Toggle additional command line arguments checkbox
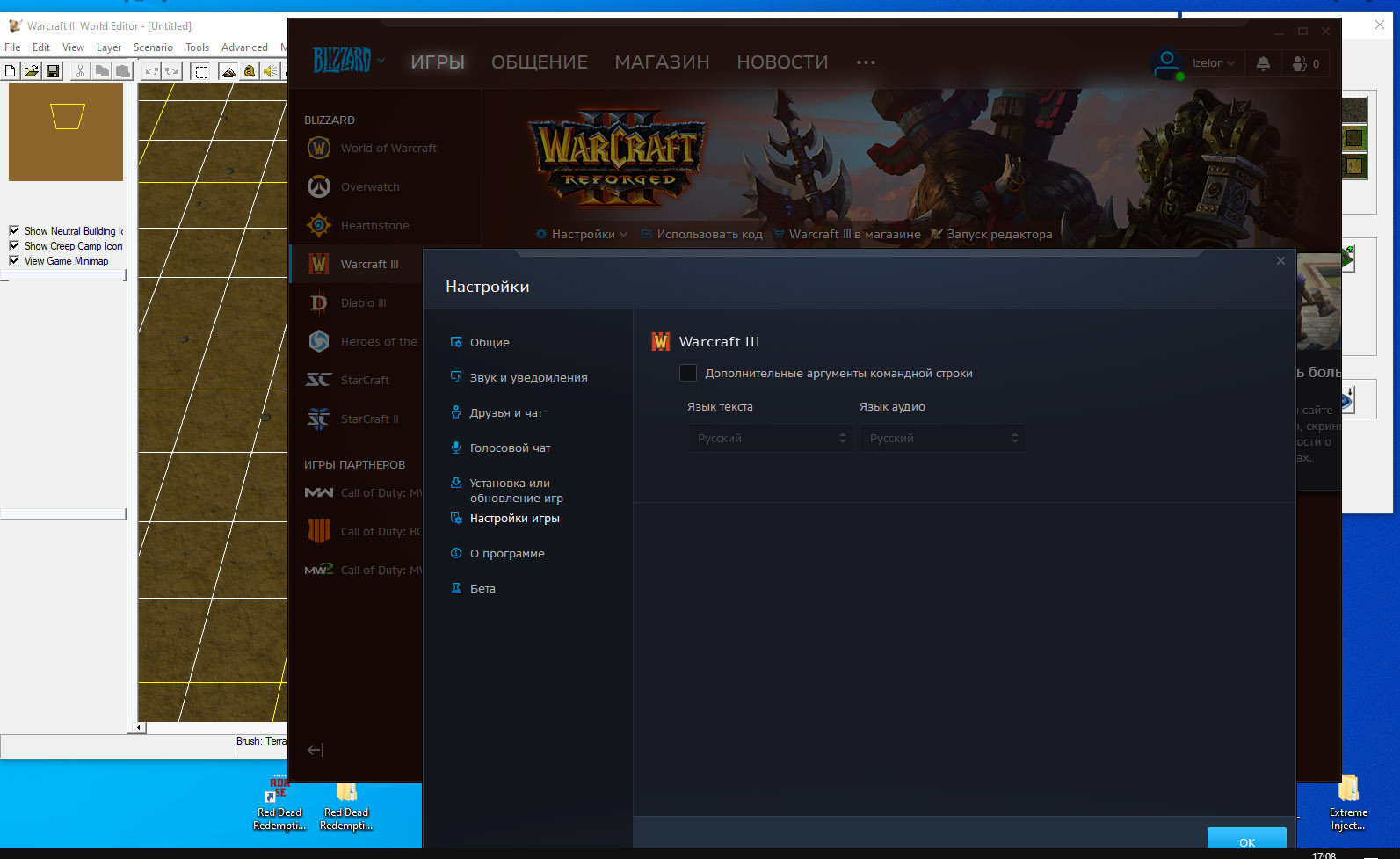The width and height of the screenshot is (1400, 859). 688,373
